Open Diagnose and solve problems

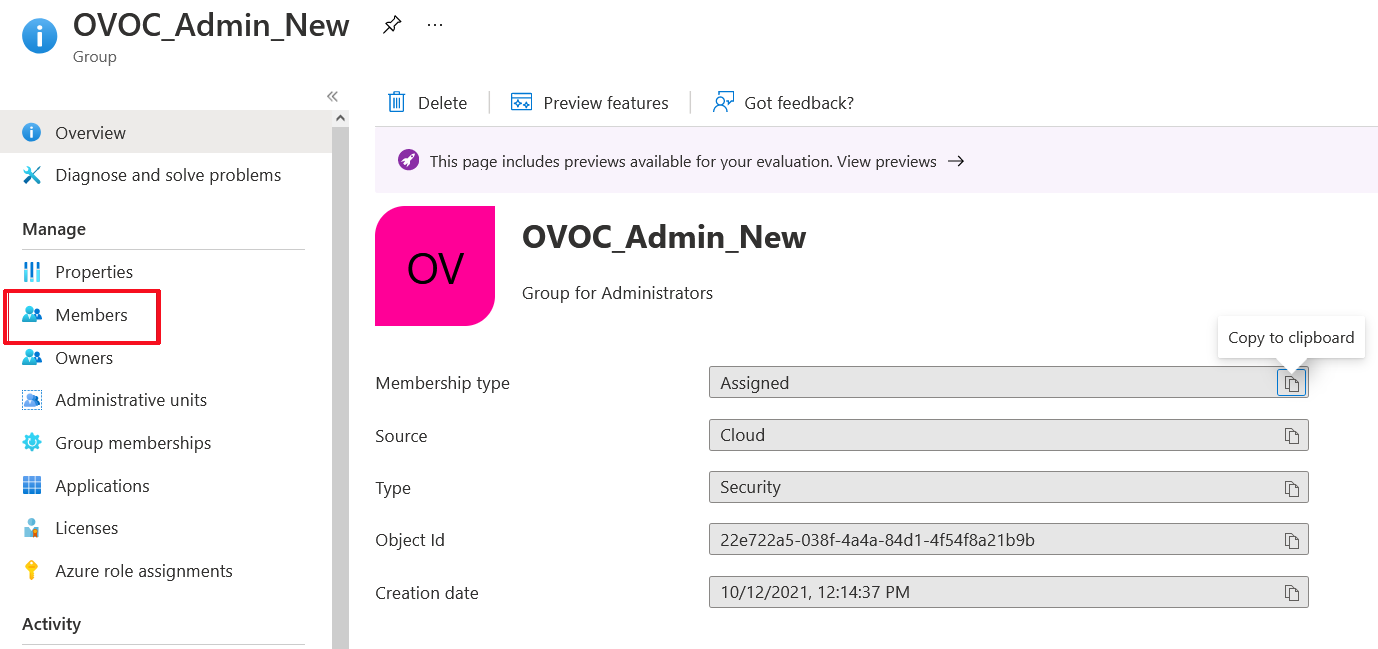(167, 175)
